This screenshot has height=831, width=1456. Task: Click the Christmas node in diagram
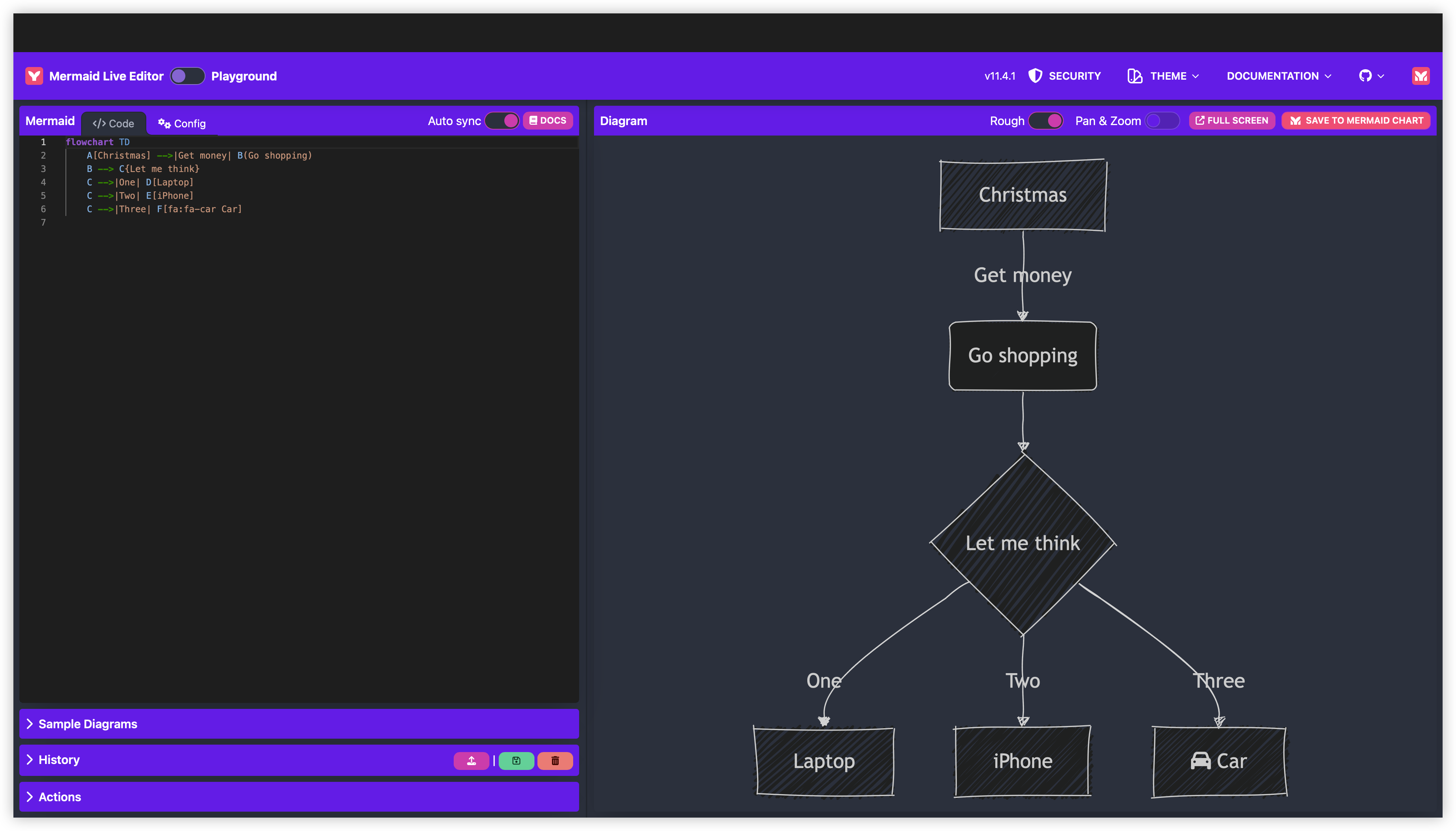pos(1023,195)
